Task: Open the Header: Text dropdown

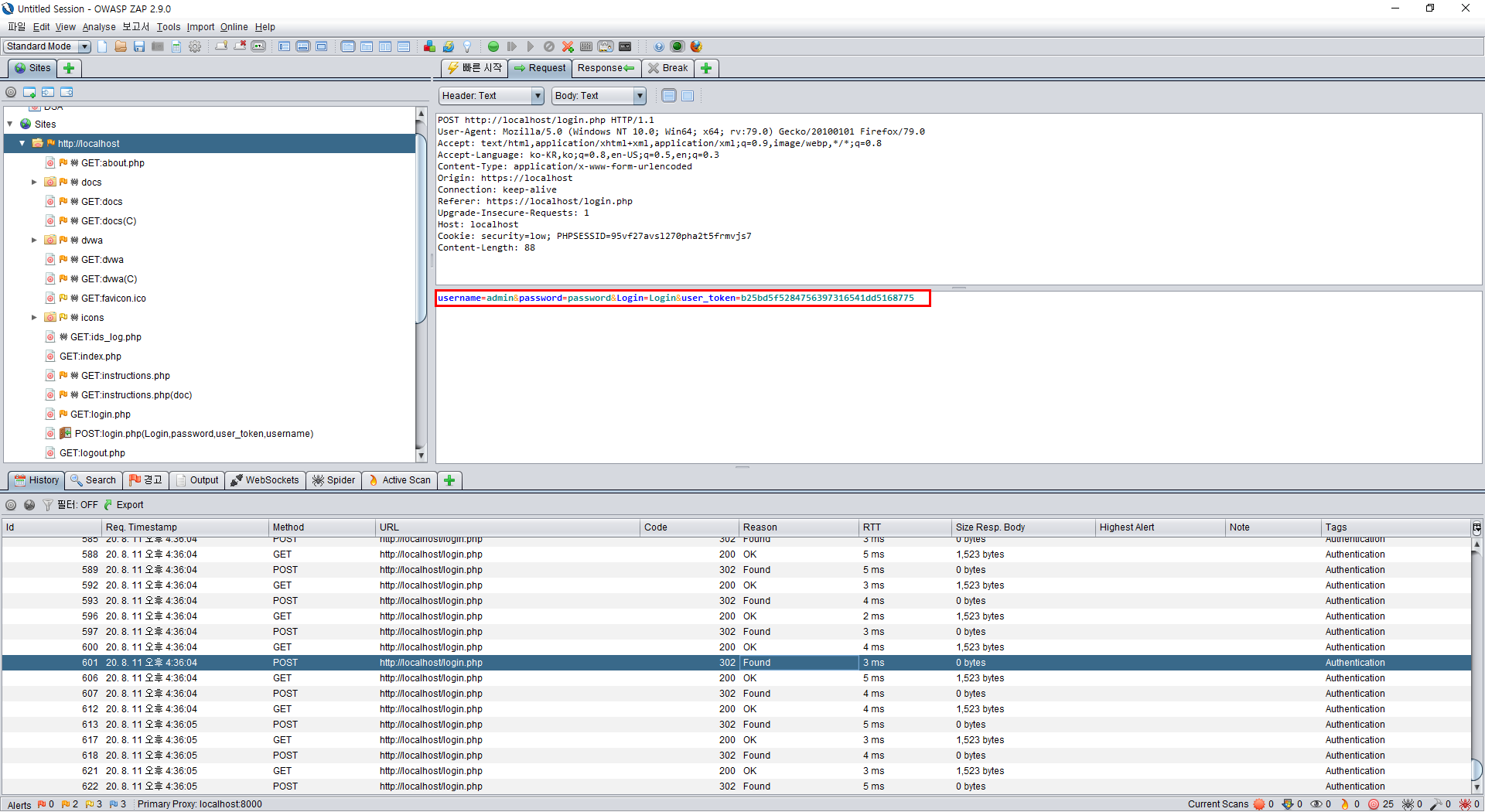Action: (x=491, y=96)
